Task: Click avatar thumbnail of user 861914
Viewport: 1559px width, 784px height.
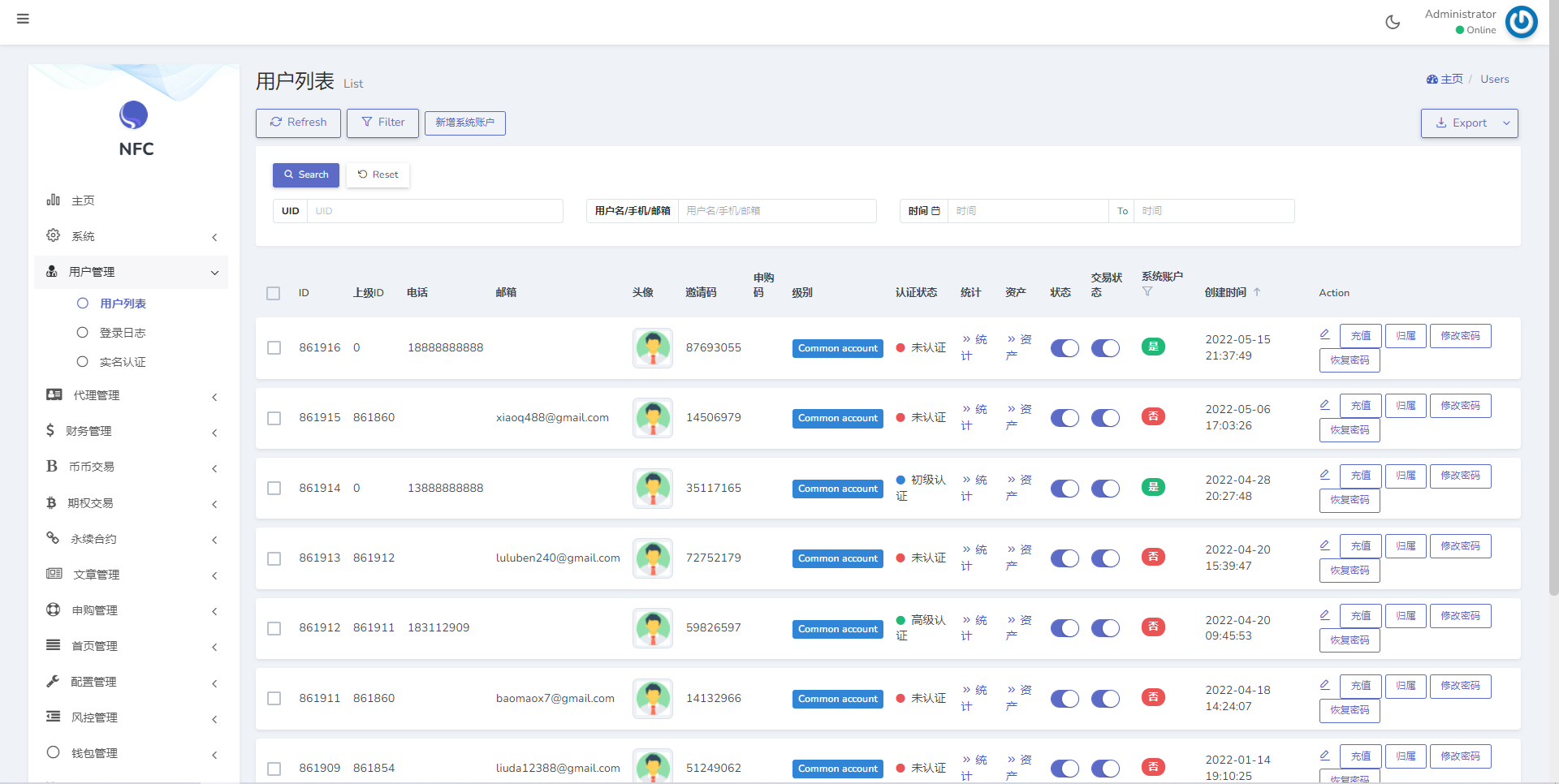Action: pyautogui.click(x=652, y=488)
